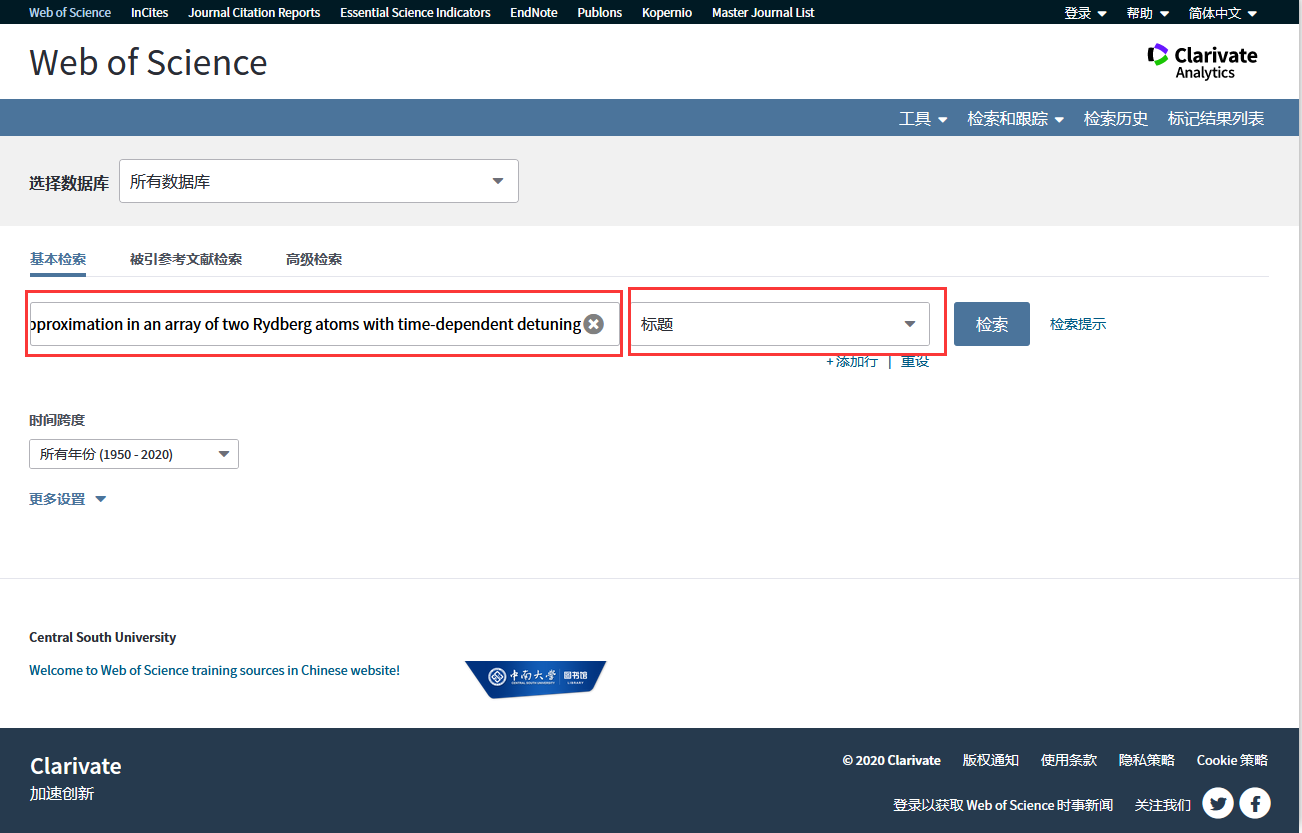Open the 简体中文 language dropdown
Viewport: 1302px width, 833px height.
pos(1223,13)
